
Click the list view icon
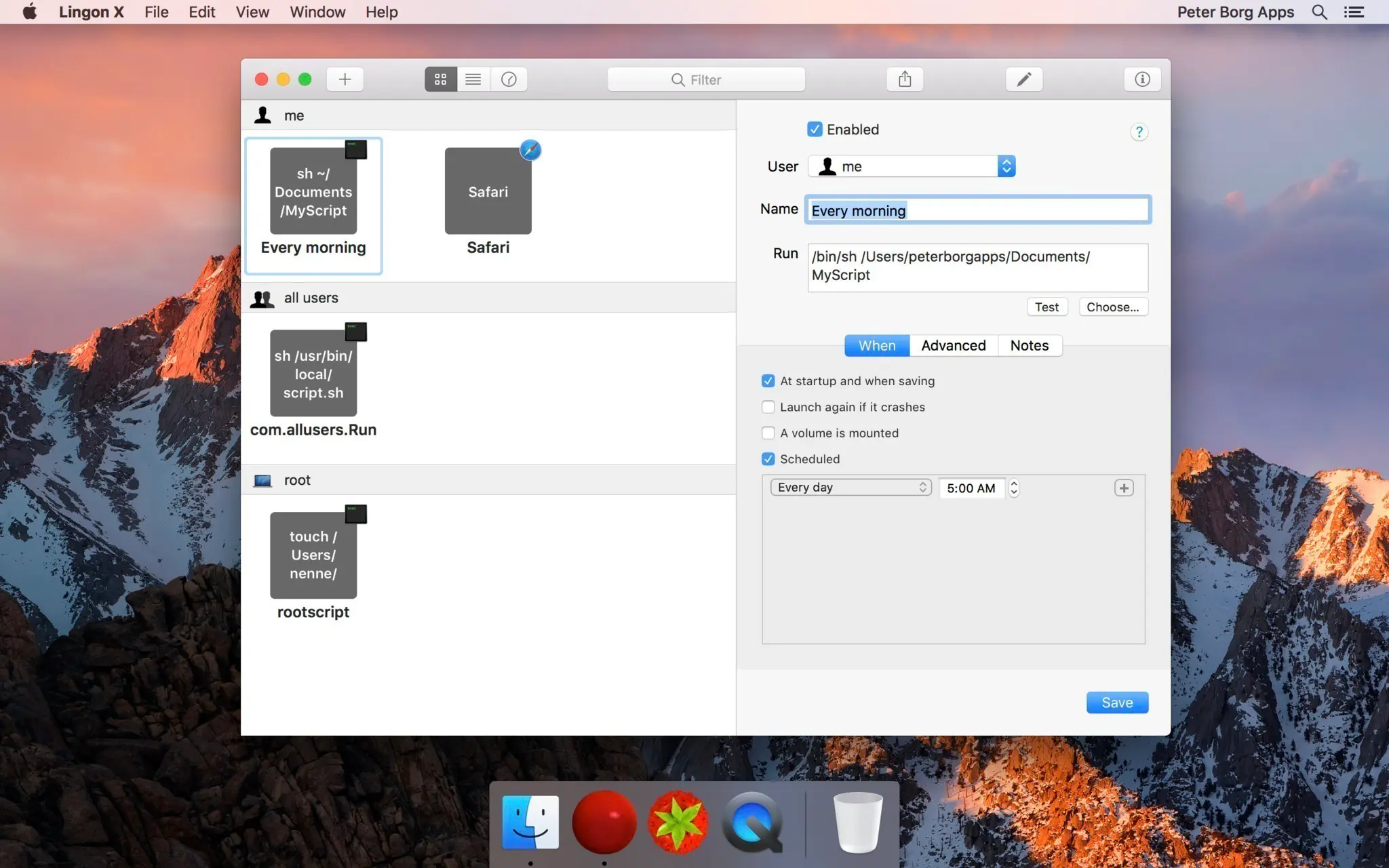click(473, 79)
